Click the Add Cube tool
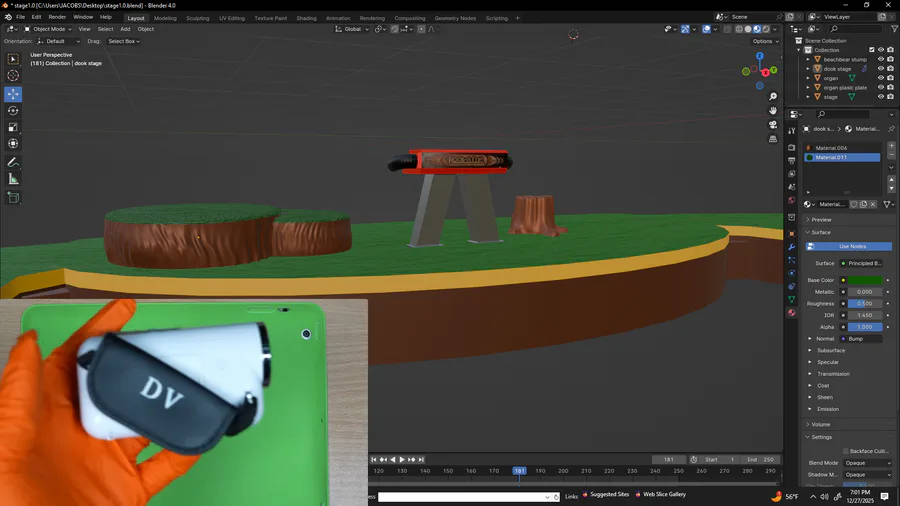This screenshot has width=900, height=506. click(13, 198)
